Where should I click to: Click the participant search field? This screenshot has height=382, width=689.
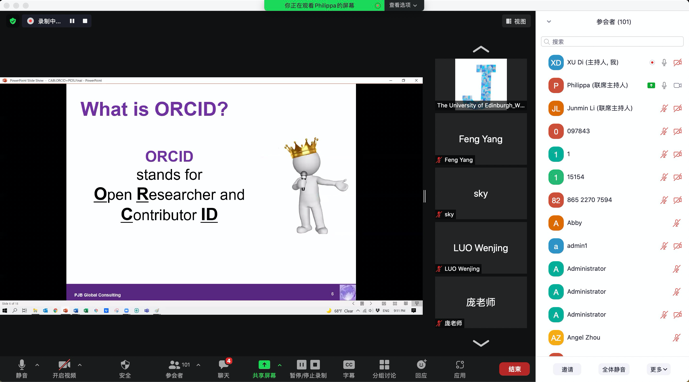(x=612, y=41)
